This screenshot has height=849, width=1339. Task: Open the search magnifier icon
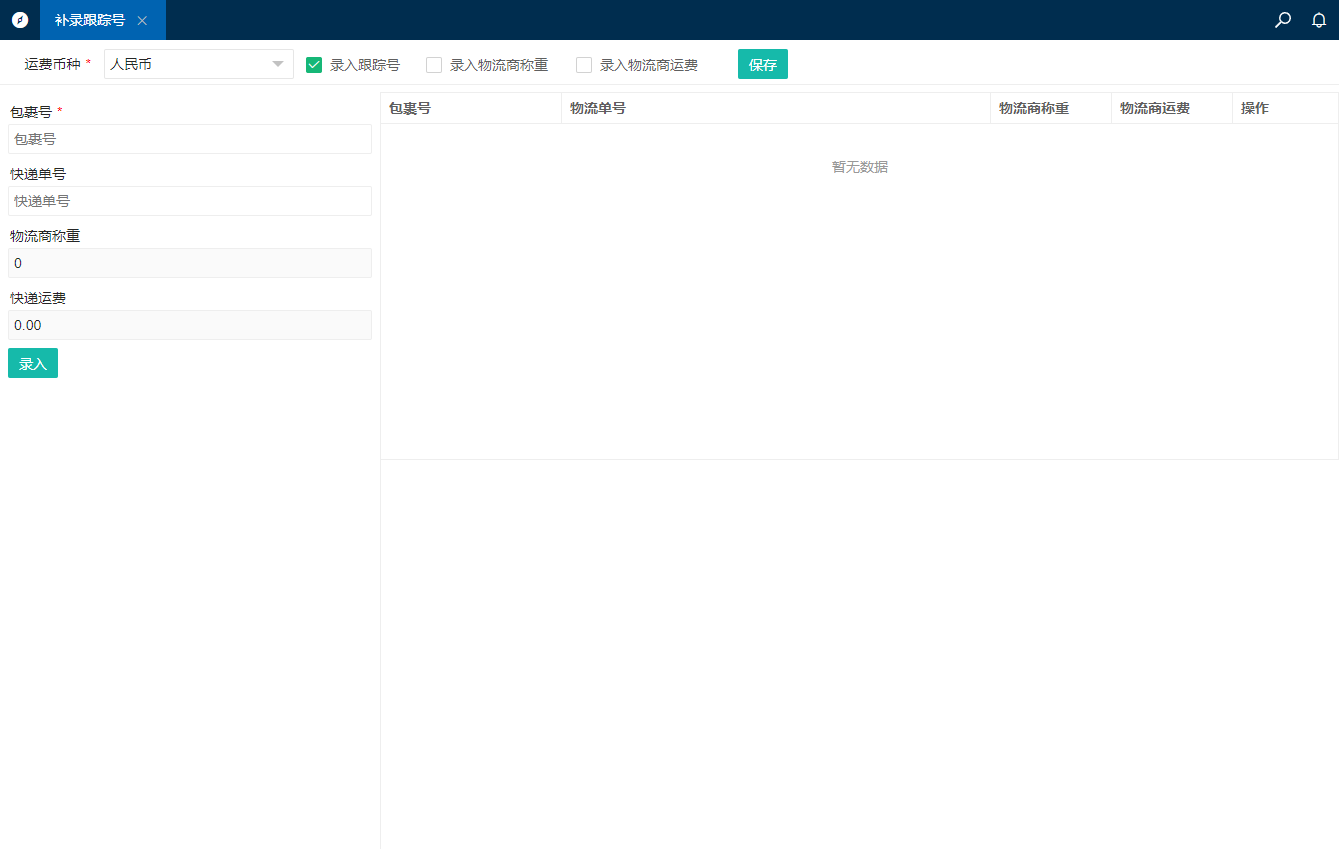point(1283,20)
